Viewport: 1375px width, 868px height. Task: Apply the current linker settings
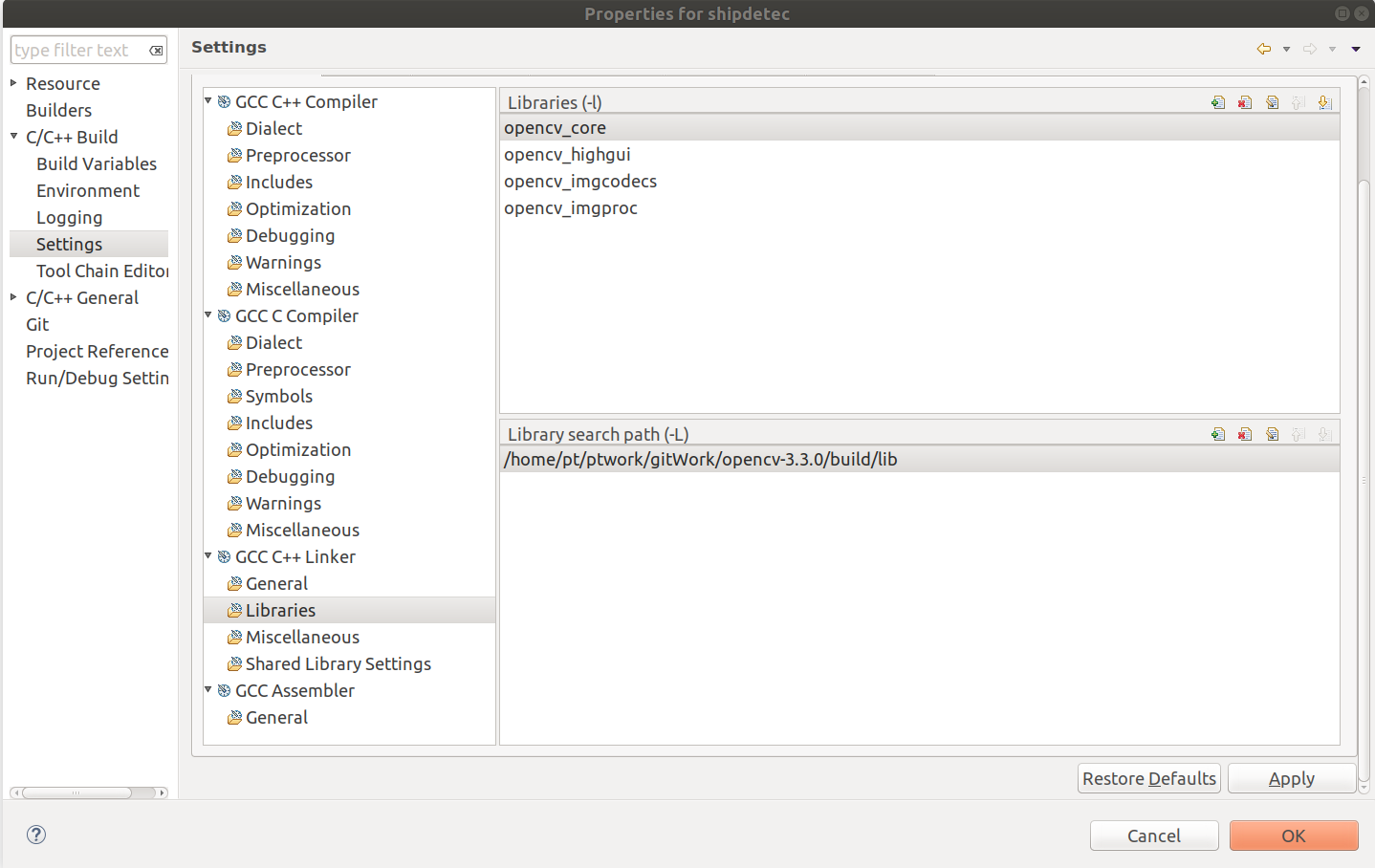pos(1291,777)
